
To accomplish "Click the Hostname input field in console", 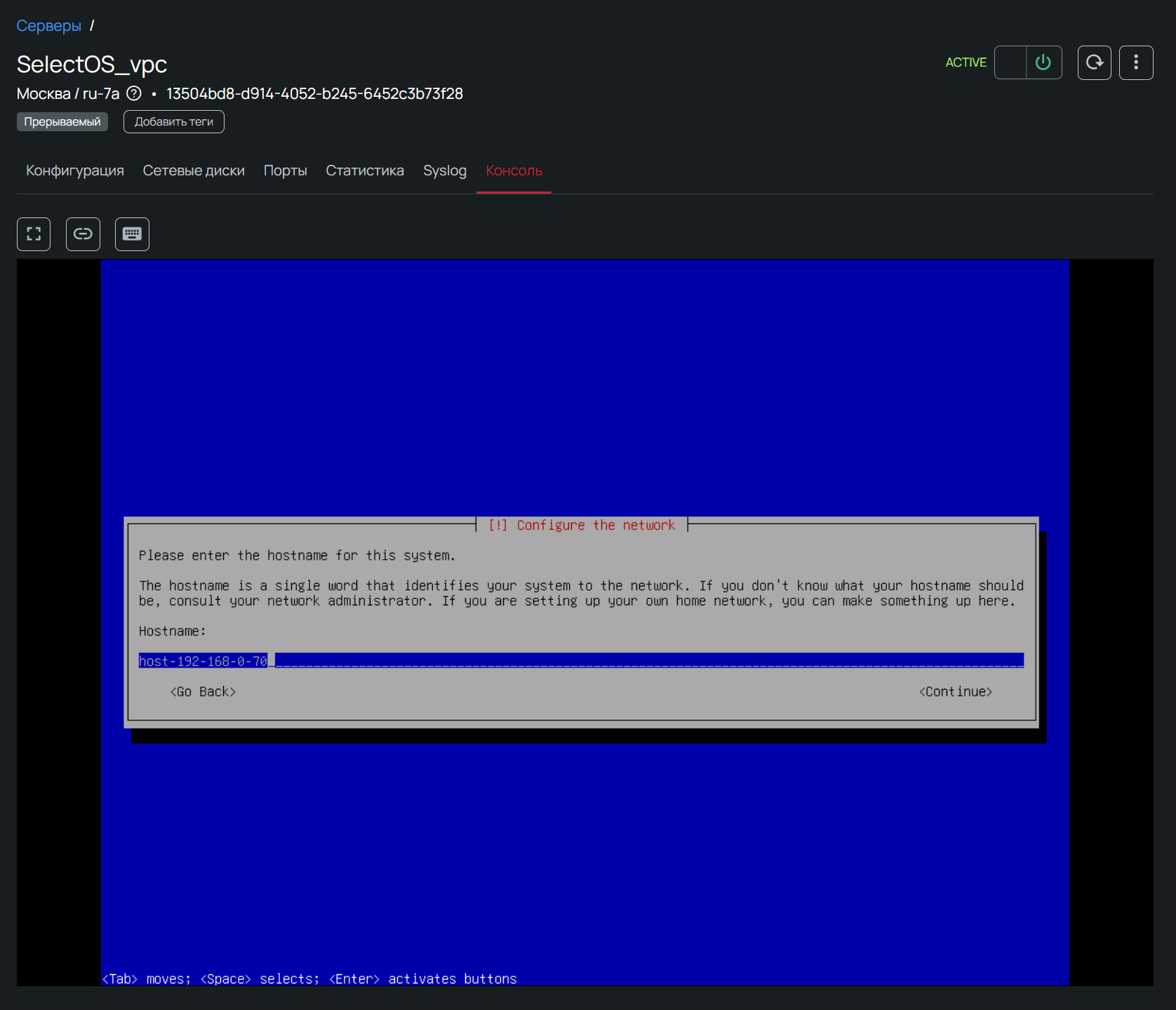I will [x=580, y=661].
